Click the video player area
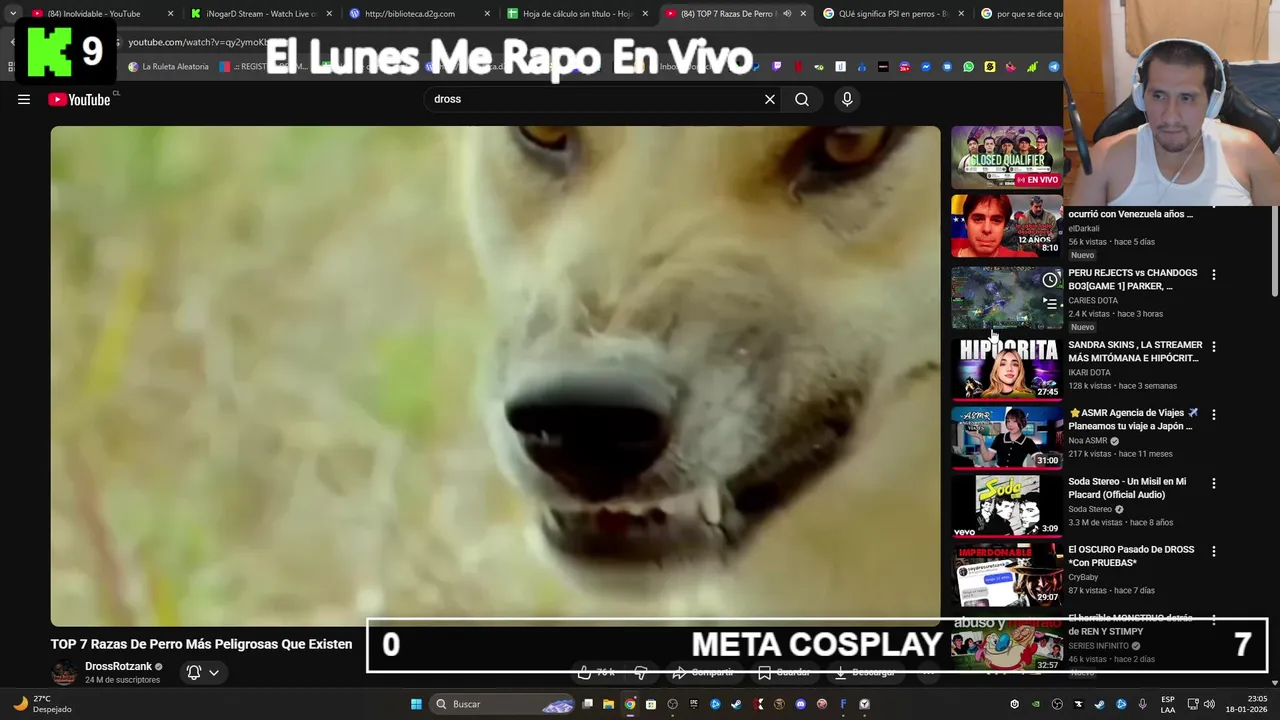Image resolution: width=1280 pixels, height=720 pixels. (x=495, y=375)
